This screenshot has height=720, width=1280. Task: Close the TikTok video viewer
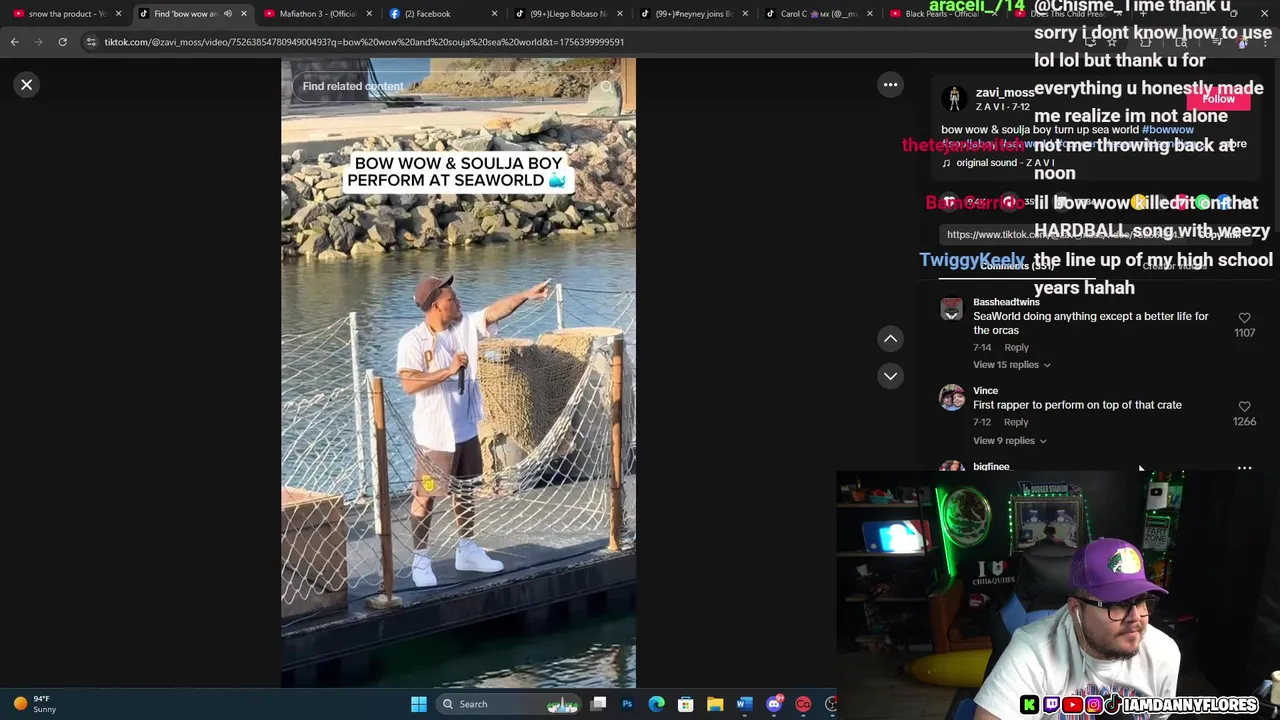pyautogui.click(x=27, y=85)
